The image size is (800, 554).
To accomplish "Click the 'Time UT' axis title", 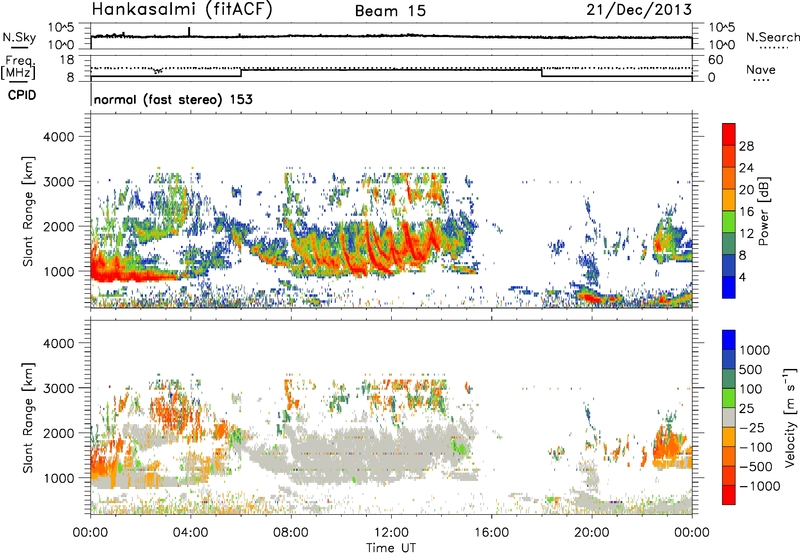I will [391, 548].
